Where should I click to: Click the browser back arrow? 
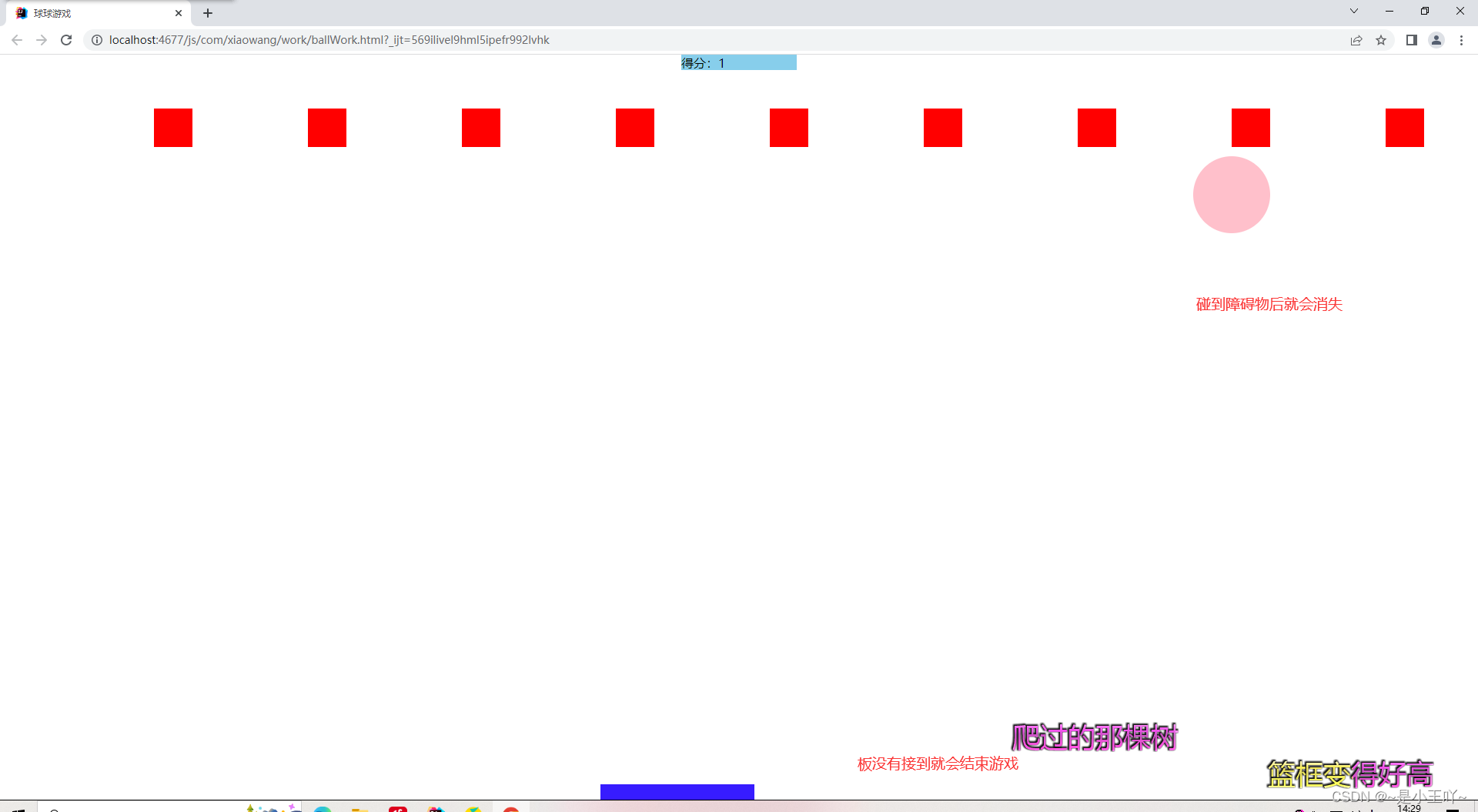(17, 40)
